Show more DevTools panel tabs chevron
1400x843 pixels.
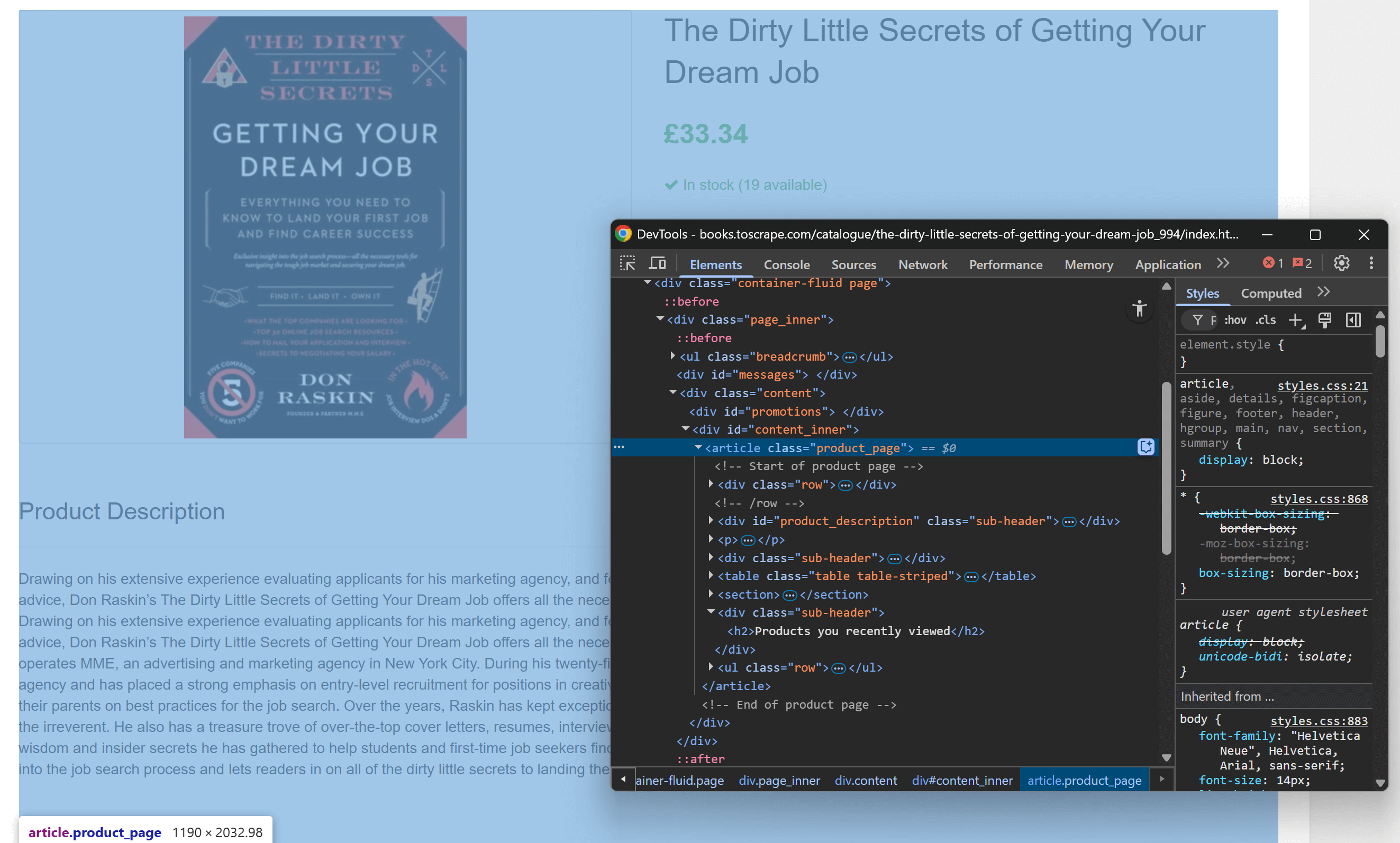coord(1223,263)
